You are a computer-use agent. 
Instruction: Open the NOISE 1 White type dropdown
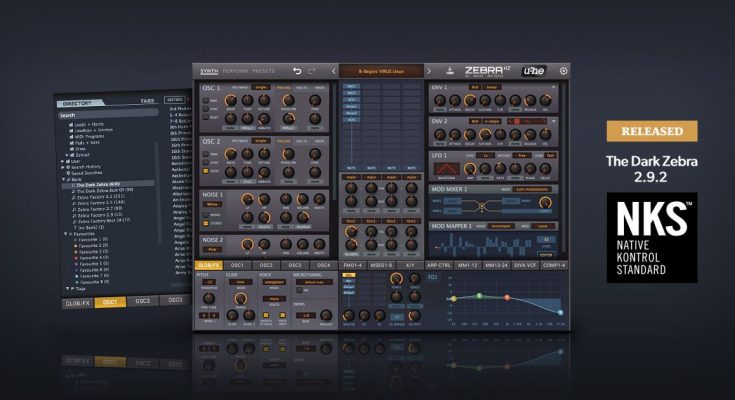213,203
